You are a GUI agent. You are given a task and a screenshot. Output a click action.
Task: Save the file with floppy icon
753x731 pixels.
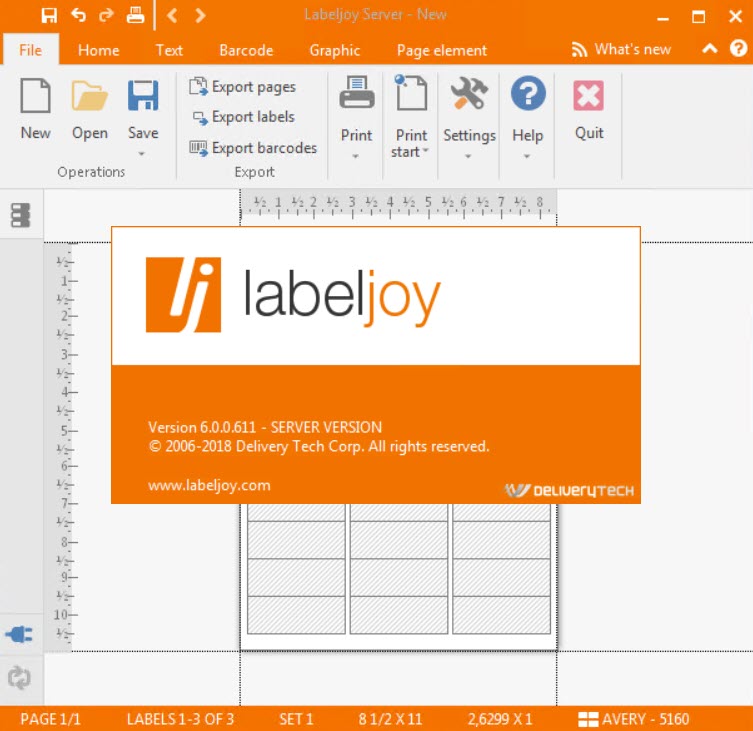(143, 96)
